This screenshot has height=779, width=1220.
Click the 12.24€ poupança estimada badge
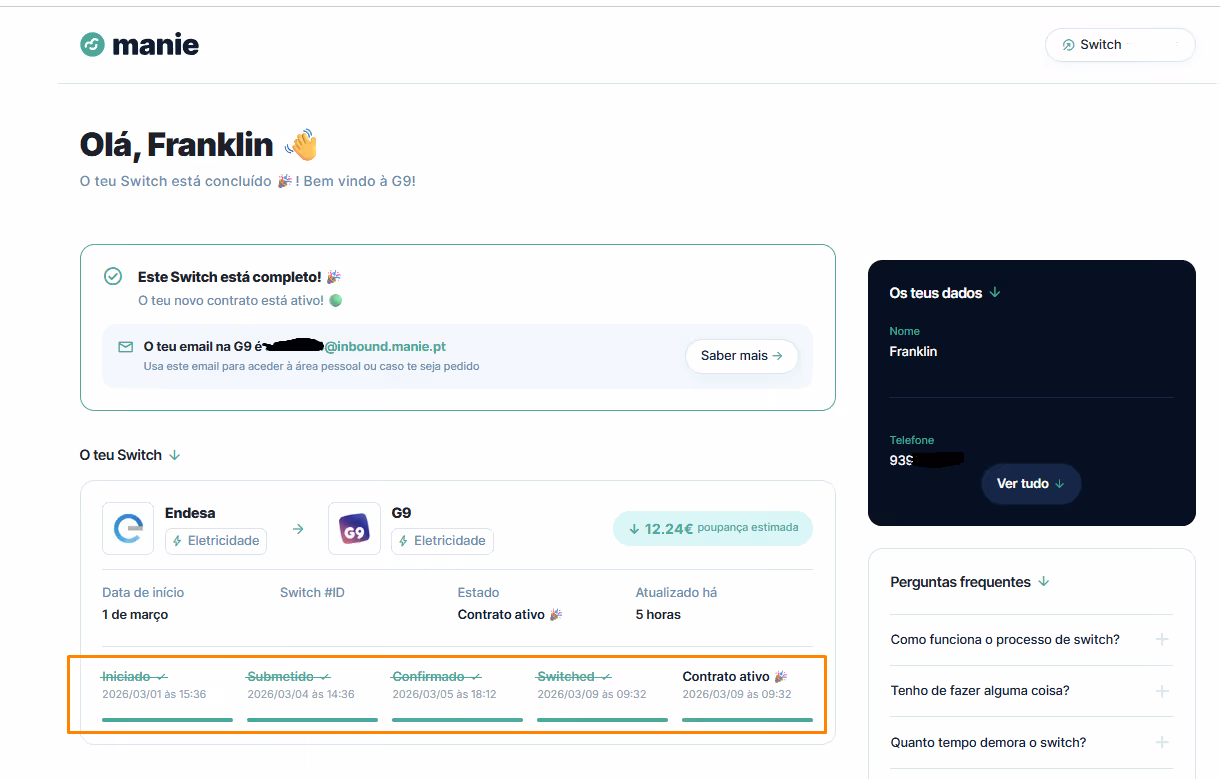tap(713, 528)
